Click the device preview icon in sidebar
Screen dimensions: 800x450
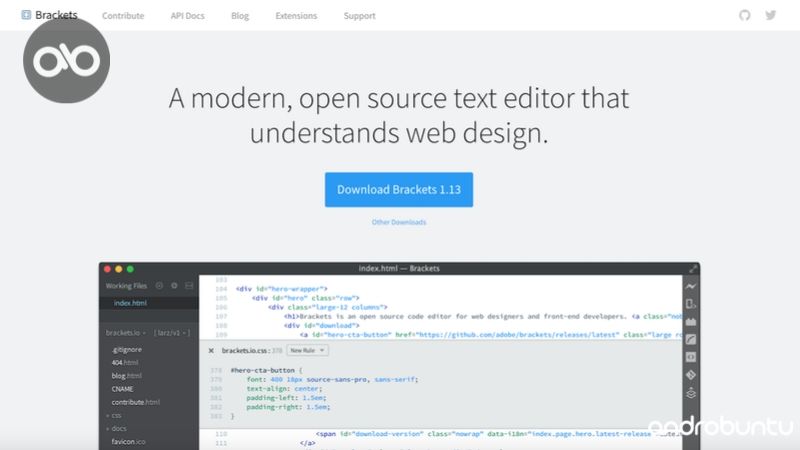coord(691,304)
